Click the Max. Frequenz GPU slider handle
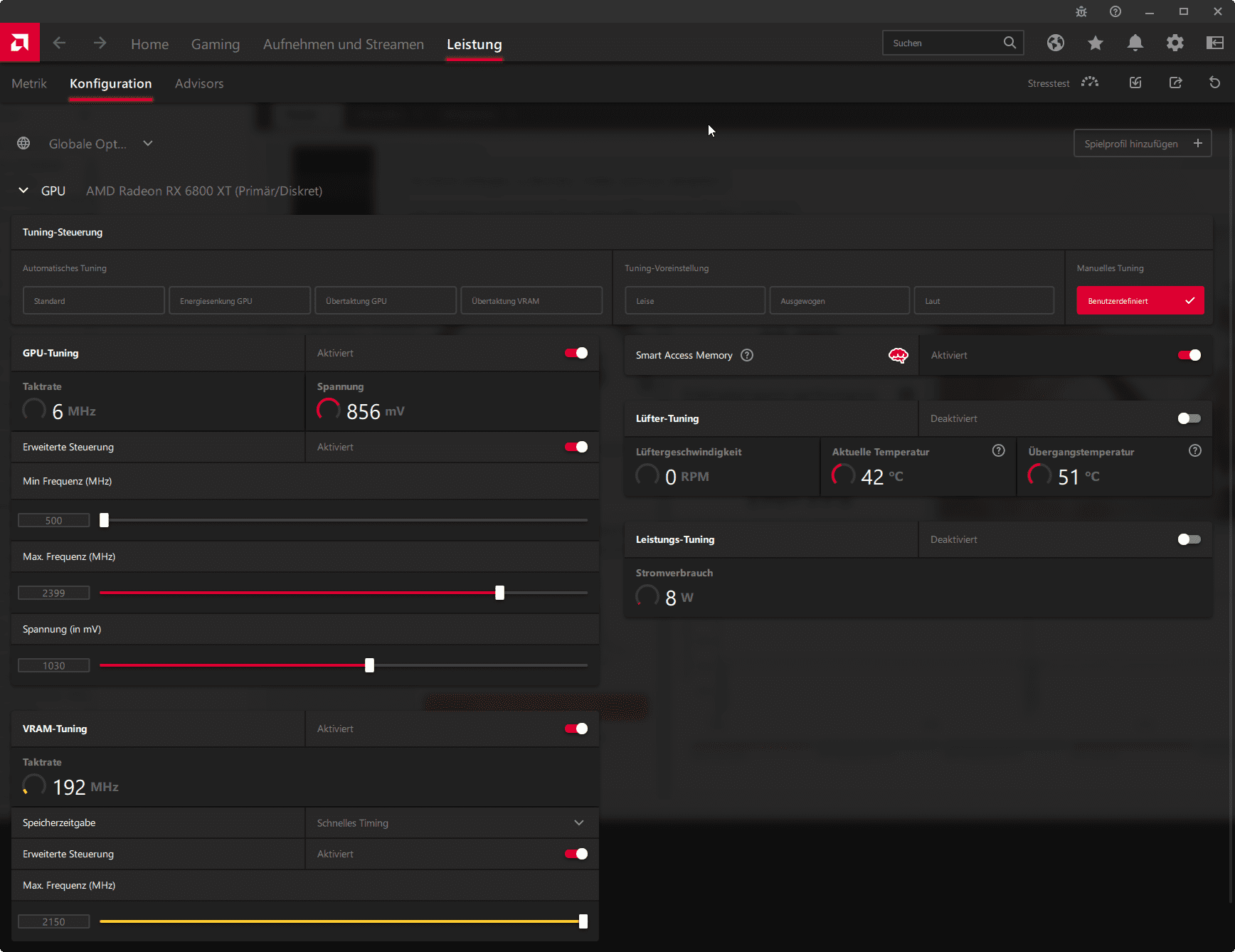Screen dimensions: 1235x952 click(499, 593)
